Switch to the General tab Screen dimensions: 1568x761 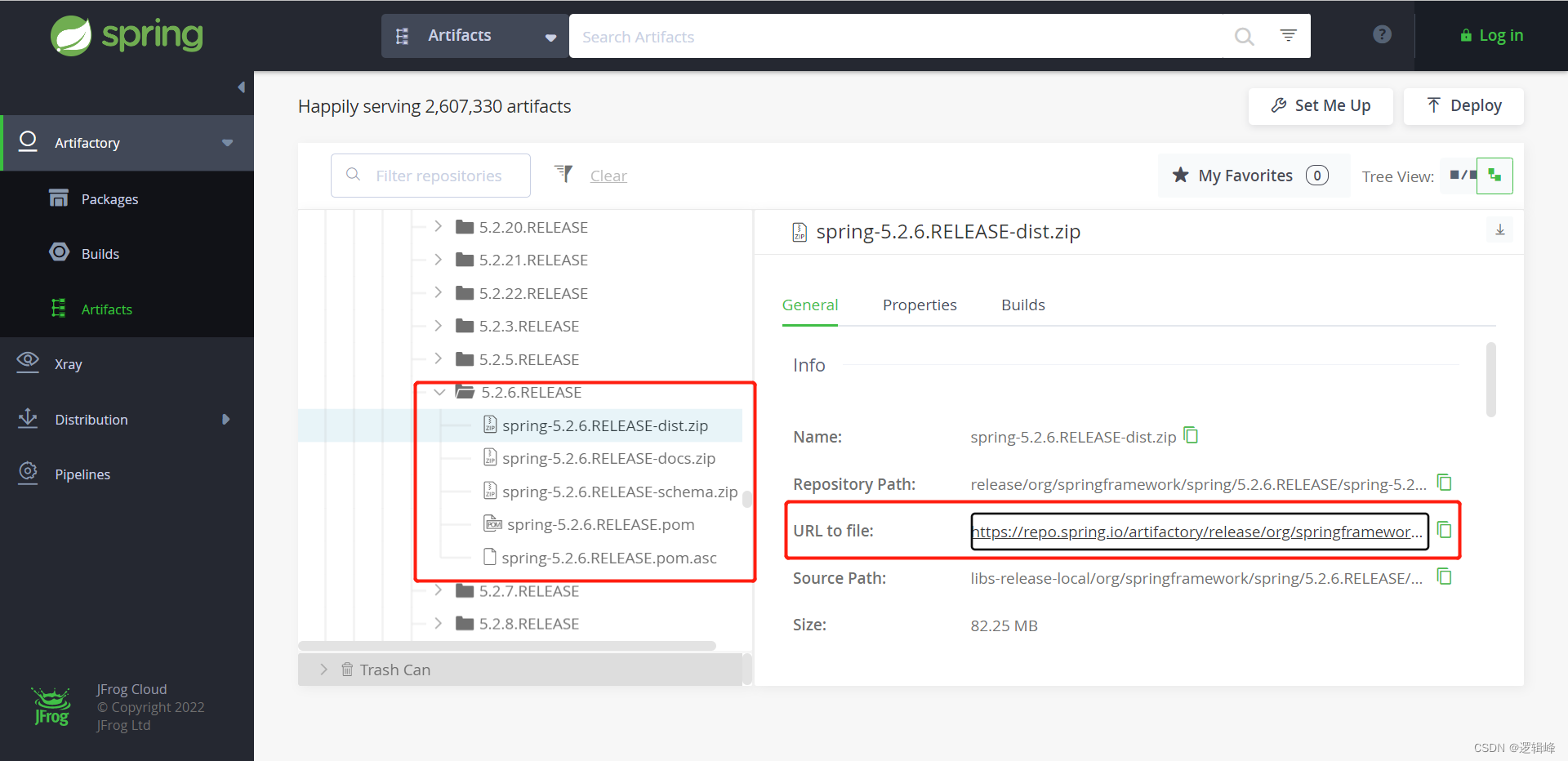pos(810,305)
